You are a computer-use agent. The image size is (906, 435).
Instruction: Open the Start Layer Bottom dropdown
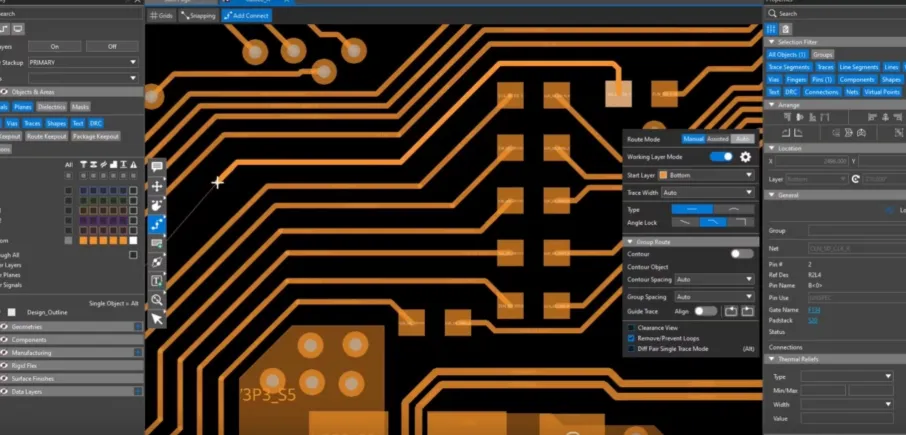coord(706,175)
